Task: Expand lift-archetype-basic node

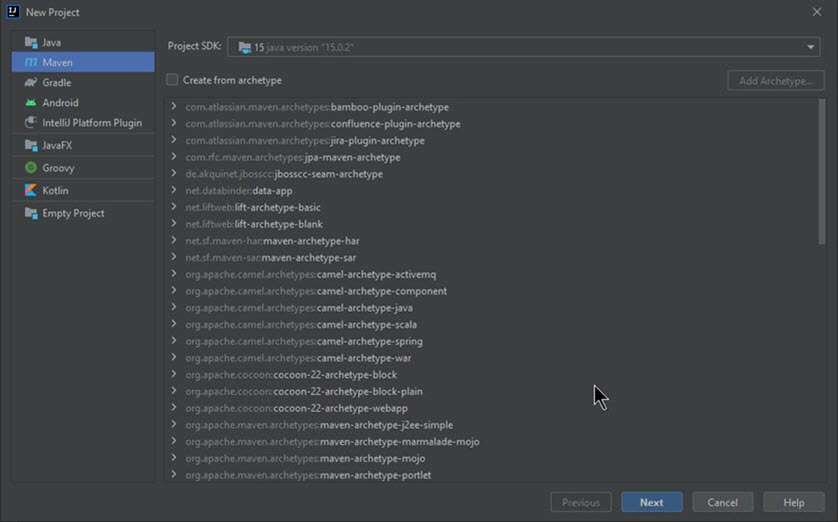Action: [x=174, y=207]
